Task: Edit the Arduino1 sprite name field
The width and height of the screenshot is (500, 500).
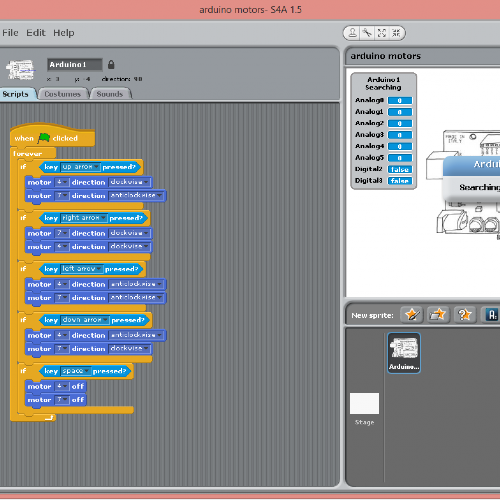Action: tap(75, 65)
